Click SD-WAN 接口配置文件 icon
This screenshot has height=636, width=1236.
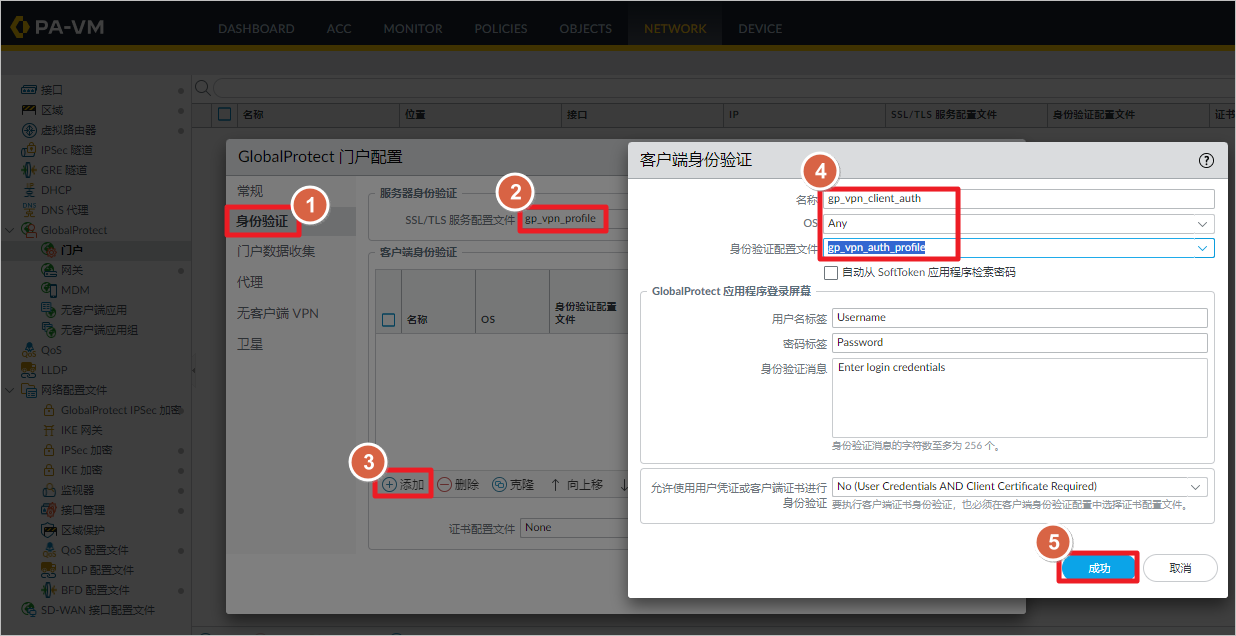pyautogui.click(x=29, y=610)
